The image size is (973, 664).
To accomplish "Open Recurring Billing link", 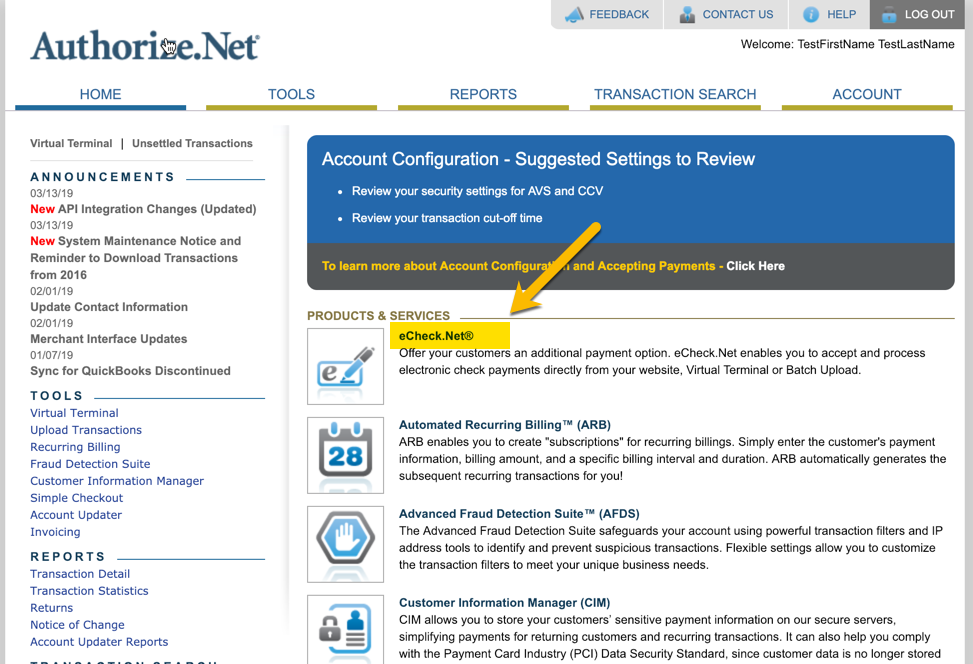I will point(76,447).
